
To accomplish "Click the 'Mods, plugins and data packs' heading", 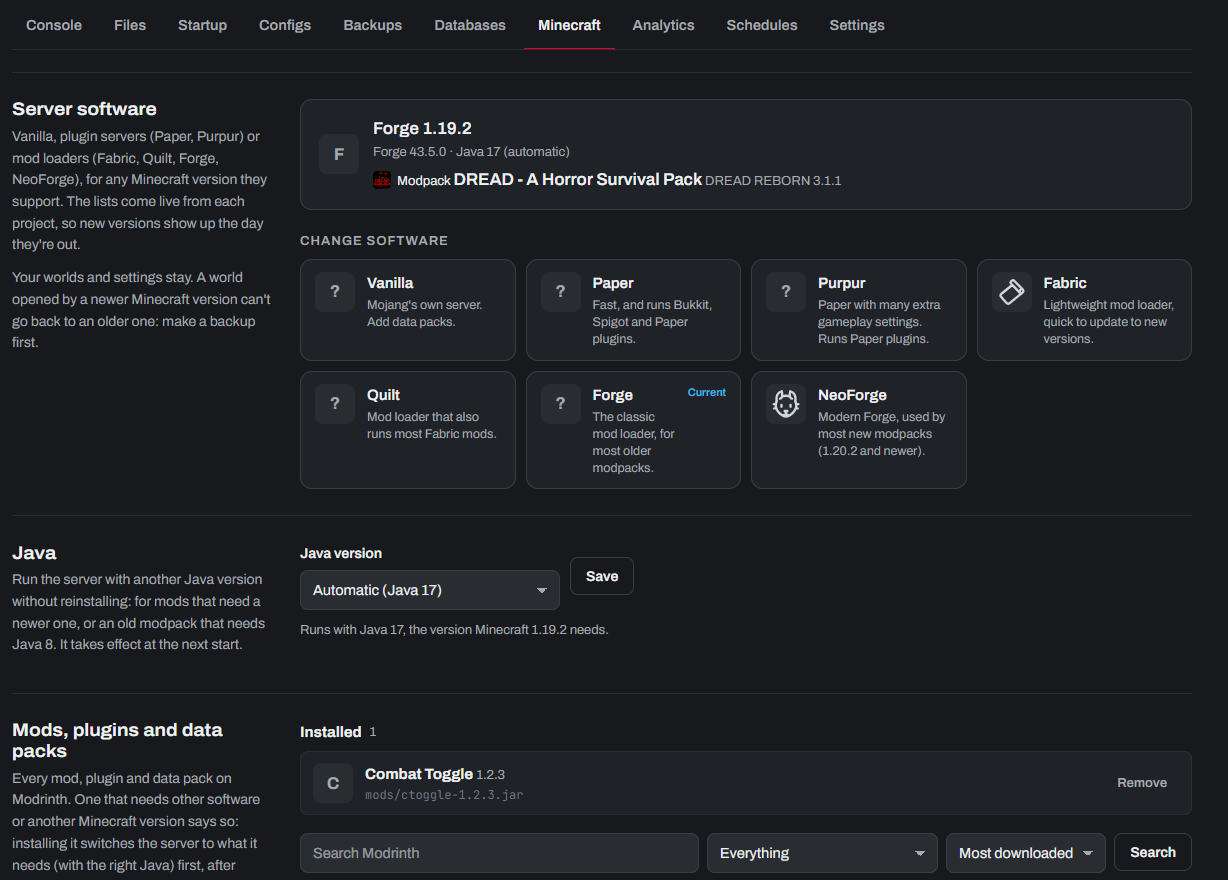I will (x=117, y=740).
